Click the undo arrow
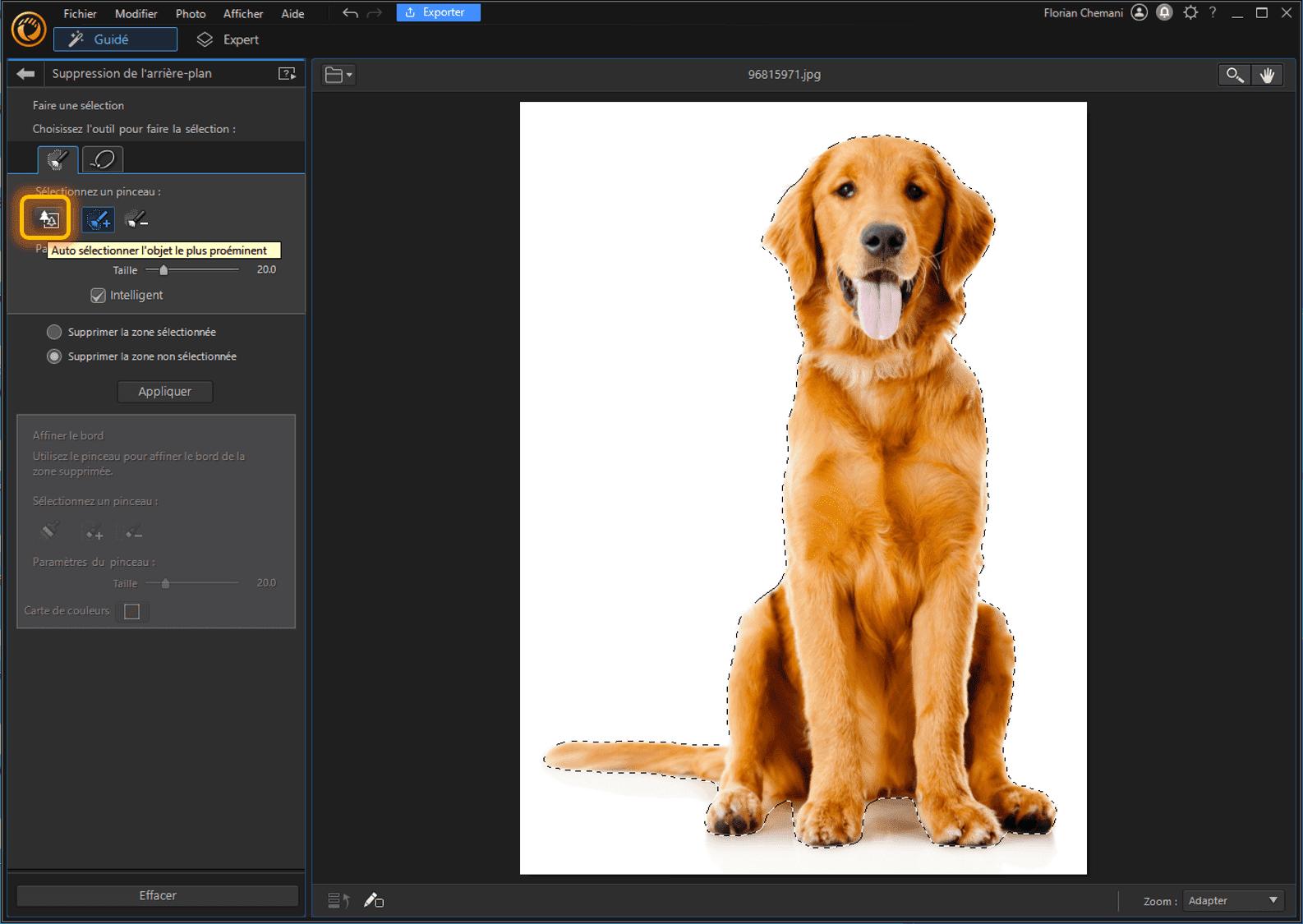 350,13
